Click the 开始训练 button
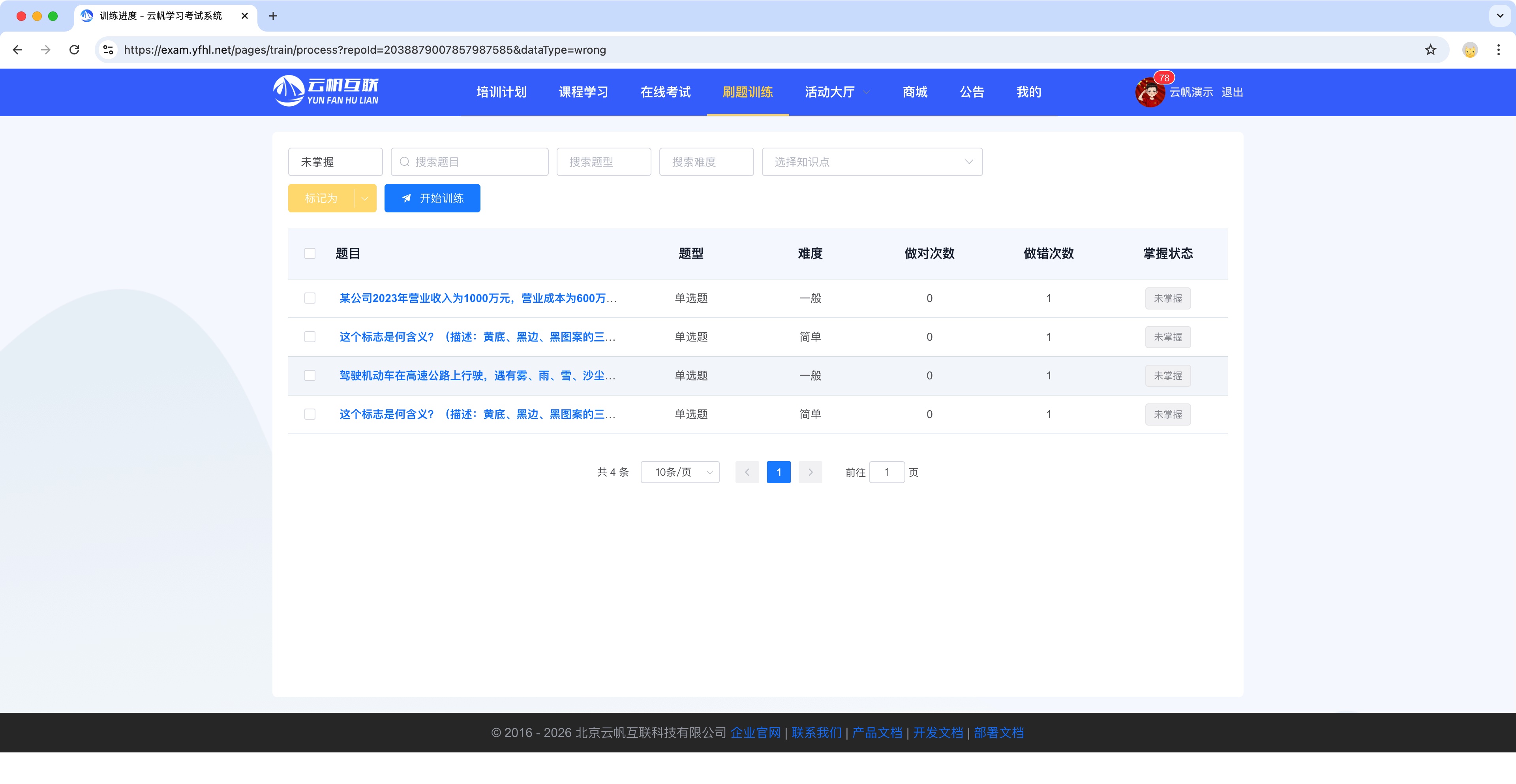The width and height of the screenshot is (1516, 784). click(x=432, y=198)
